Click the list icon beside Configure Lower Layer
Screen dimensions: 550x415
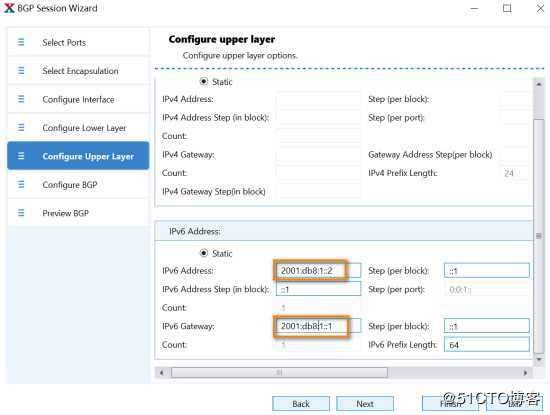pyautogui.click(x=21, y=127)
